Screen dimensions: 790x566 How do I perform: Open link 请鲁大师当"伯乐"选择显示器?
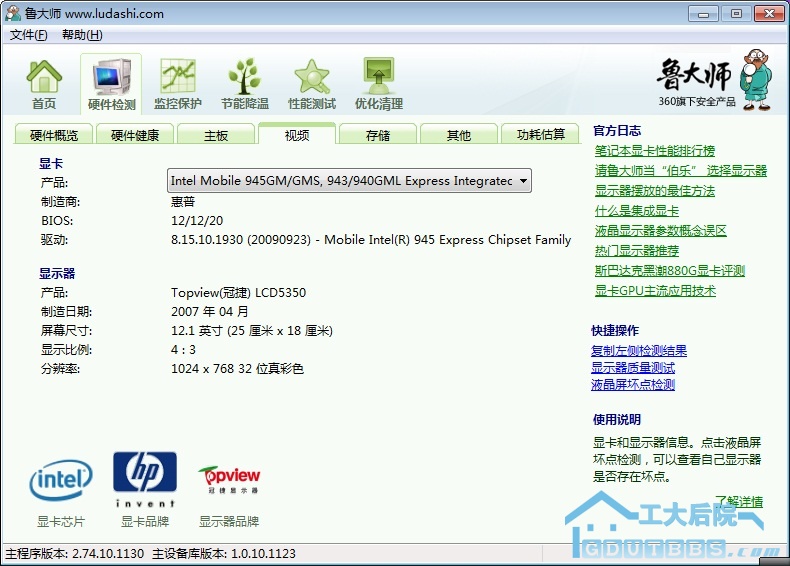pos(681,170)
